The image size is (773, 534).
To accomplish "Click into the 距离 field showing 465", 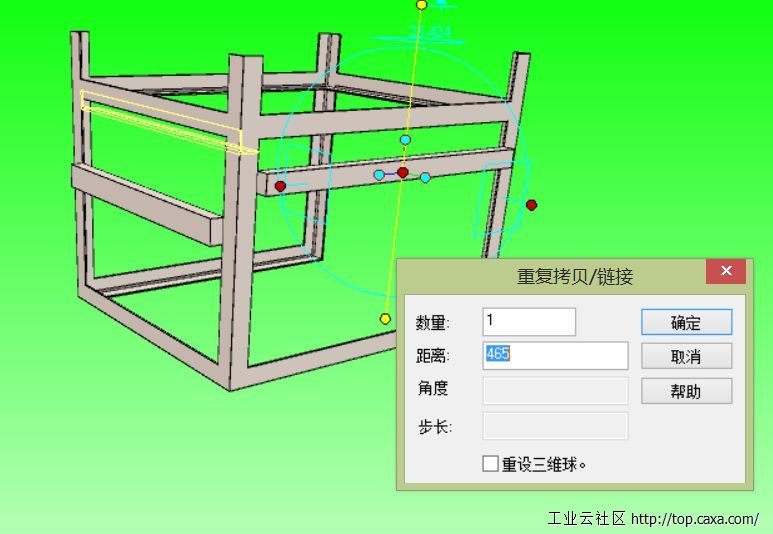I will [556, 356].
